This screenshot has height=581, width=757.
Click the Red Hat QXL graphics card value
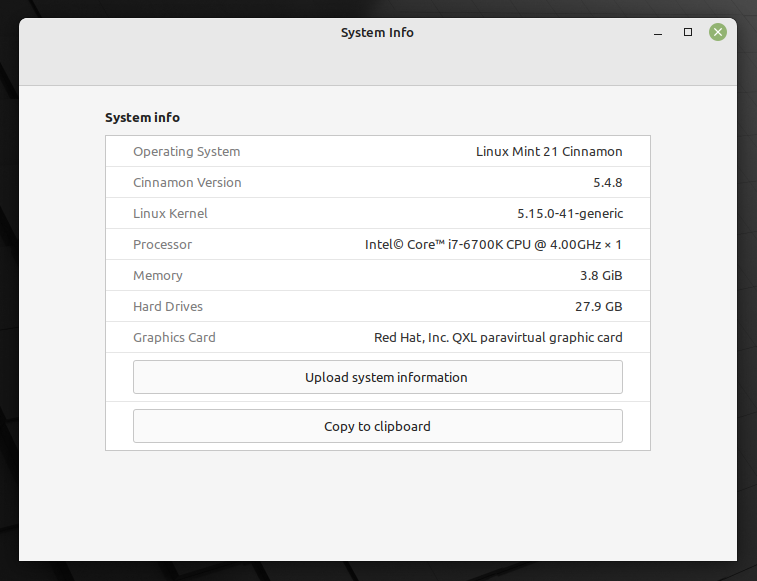(x=498, y=337)
